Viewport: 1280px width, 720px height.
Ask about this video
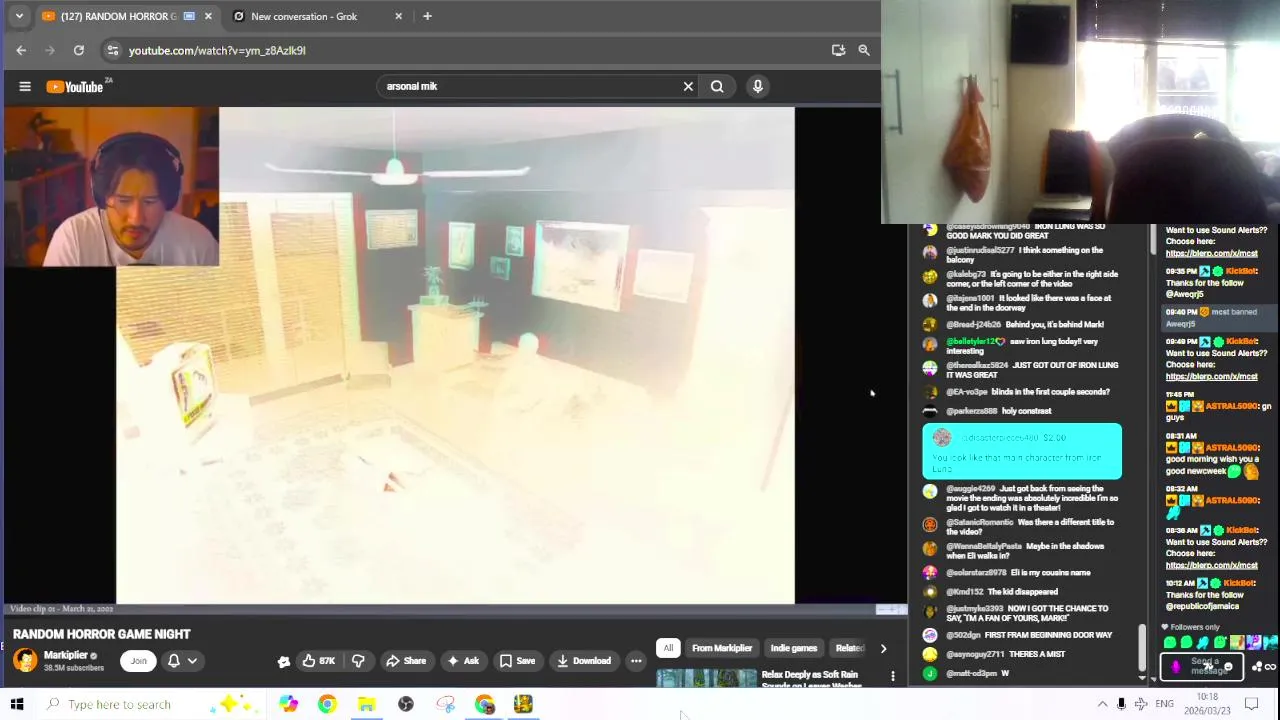click(x=462, y=660)
